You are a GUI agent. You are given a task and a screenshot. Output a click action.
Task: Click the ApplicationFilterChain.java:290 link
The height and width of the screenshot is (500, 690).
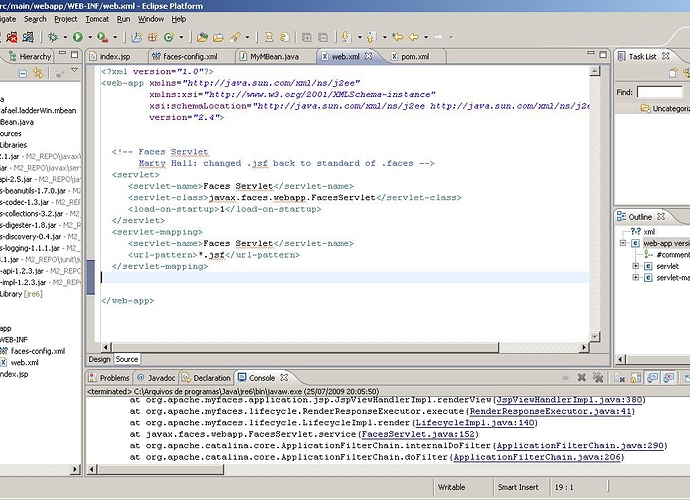point(580,445)
